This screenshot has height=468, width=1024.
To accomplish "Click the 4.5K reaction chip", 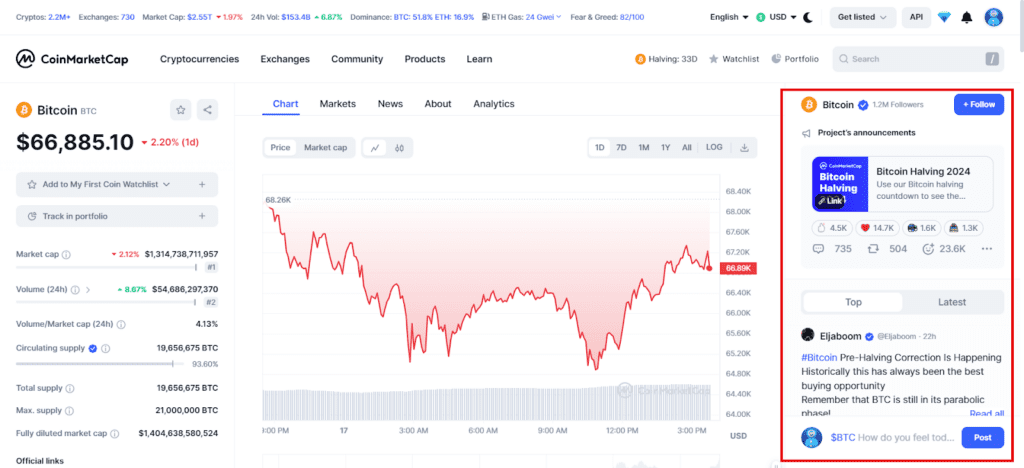I will tap(833, 228).
